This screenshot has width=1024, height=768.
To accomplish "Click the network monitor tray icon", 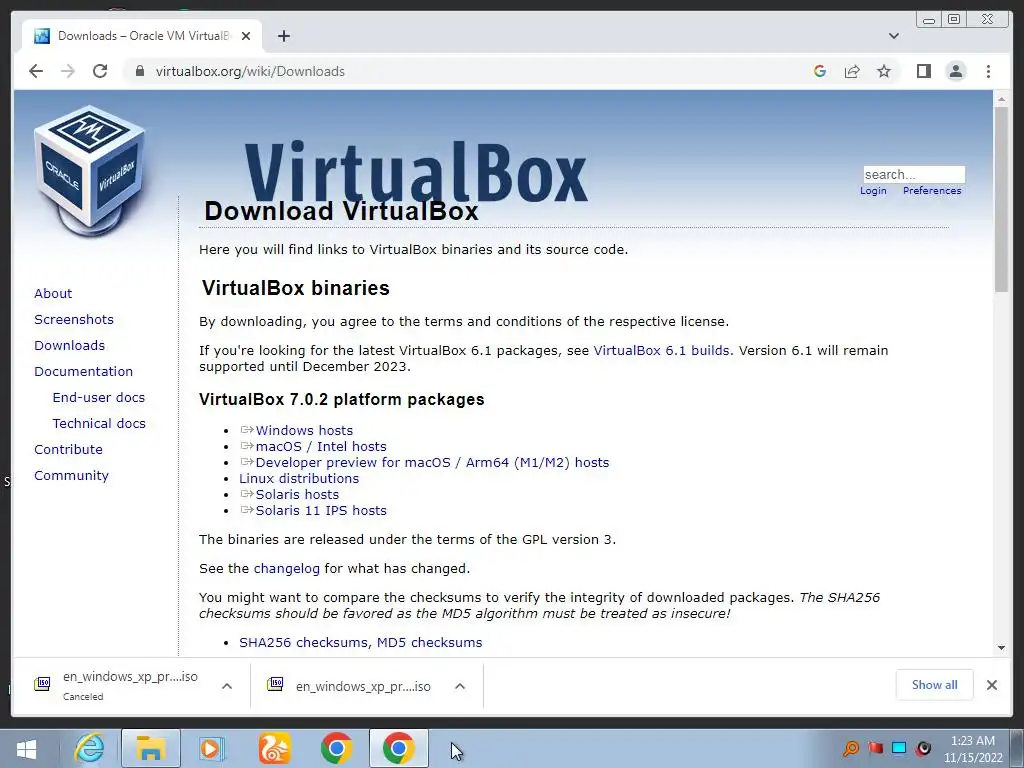I will pyautogui.click(x=899, y=748).
